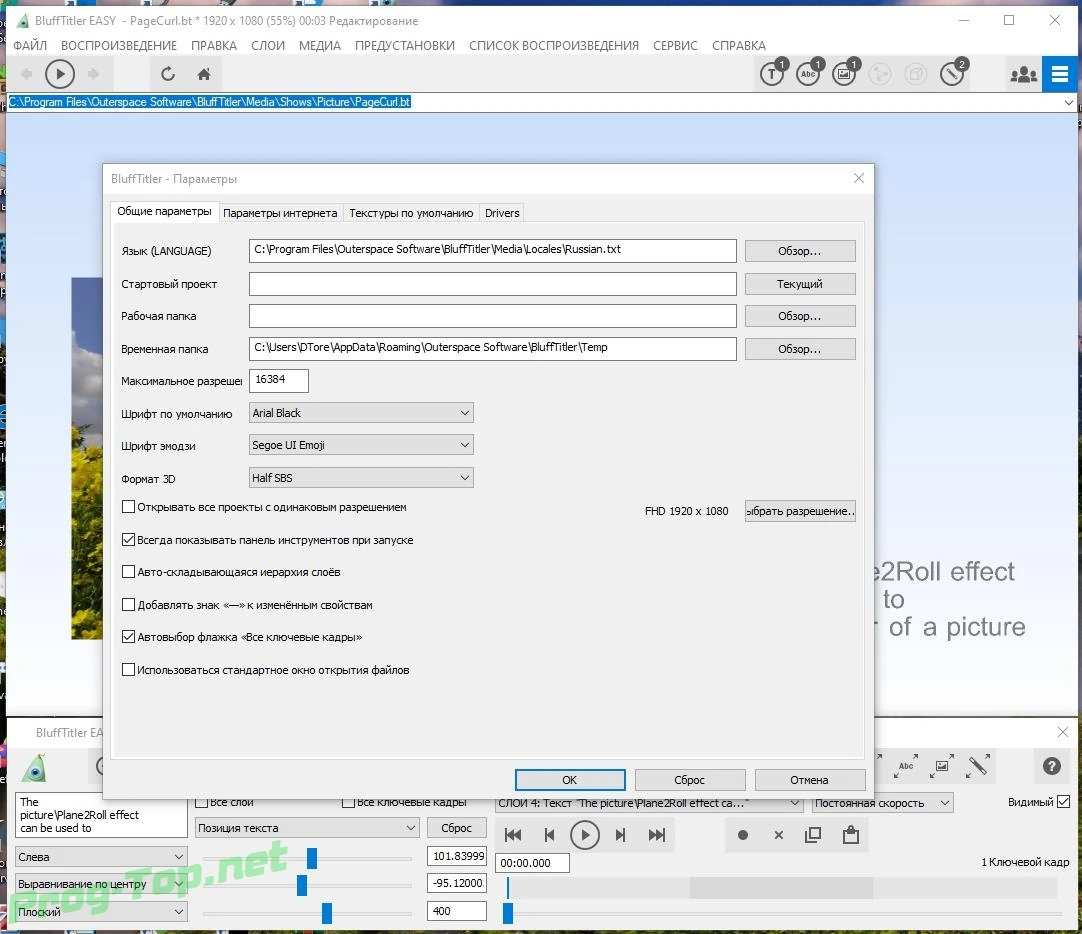
Task: Open the Позиция текста property dropdown
Action: tap(307, 828)
